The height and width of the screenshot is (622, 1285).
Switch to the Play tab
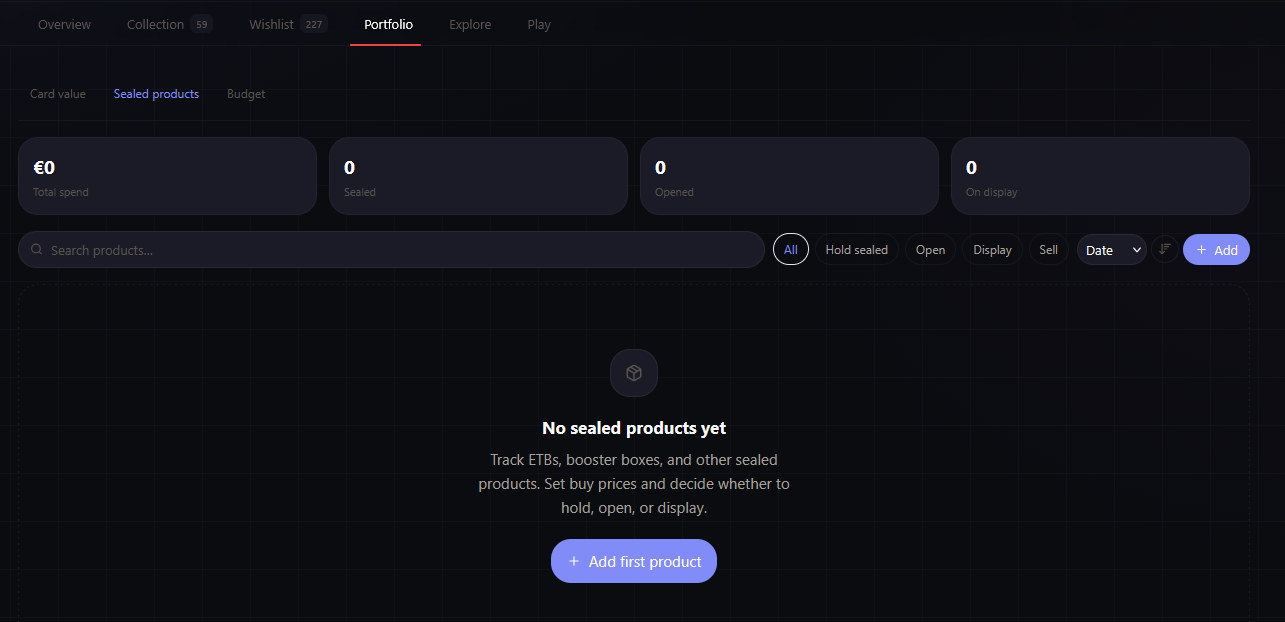coord(539,24)
